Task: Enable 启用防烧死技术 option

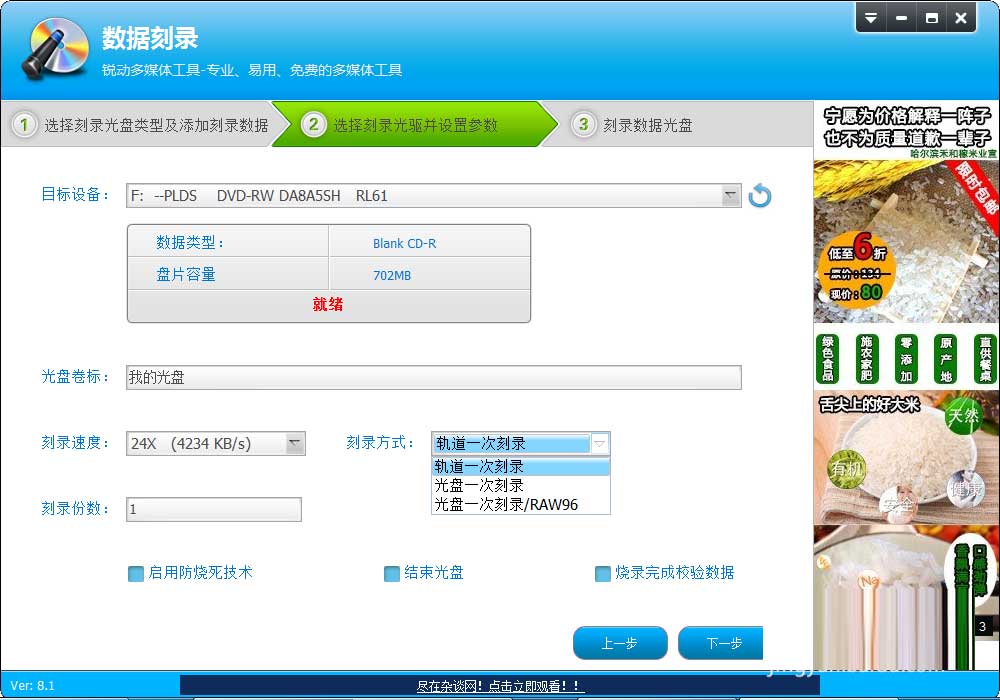Action: pyautogui.click(x=136, y=573)
